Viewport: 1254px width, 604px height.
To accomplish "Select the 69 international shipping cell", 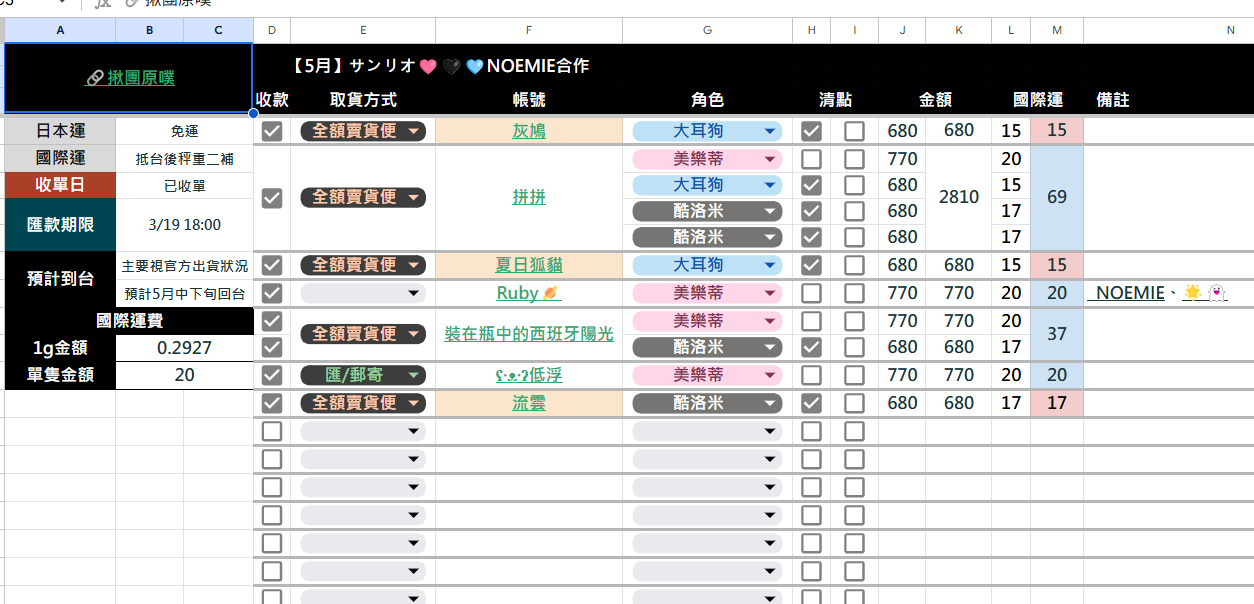I will click(x=1057, y=197).
